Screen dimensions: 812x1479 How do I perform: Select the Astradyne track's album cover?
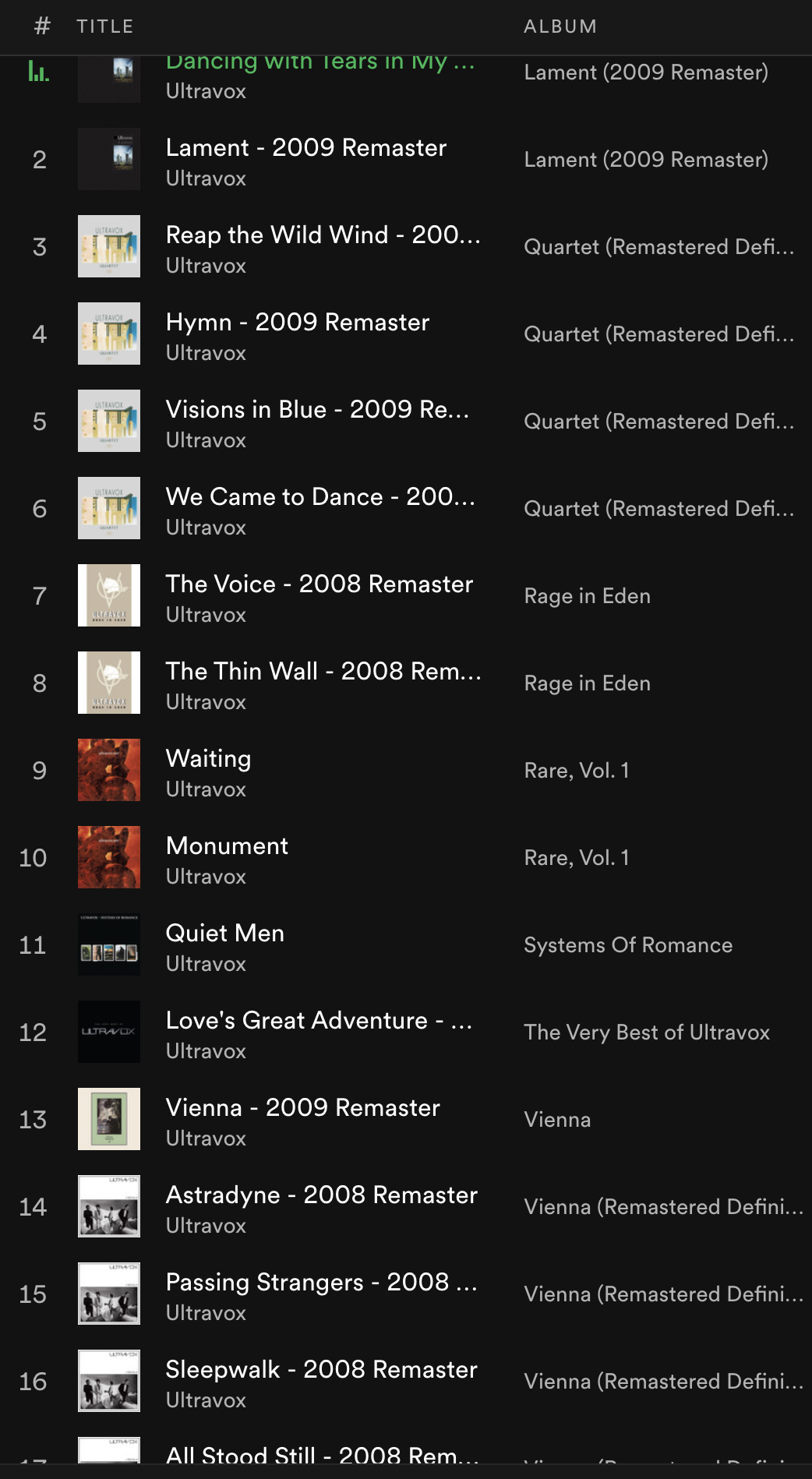[x=109, y=1206]
